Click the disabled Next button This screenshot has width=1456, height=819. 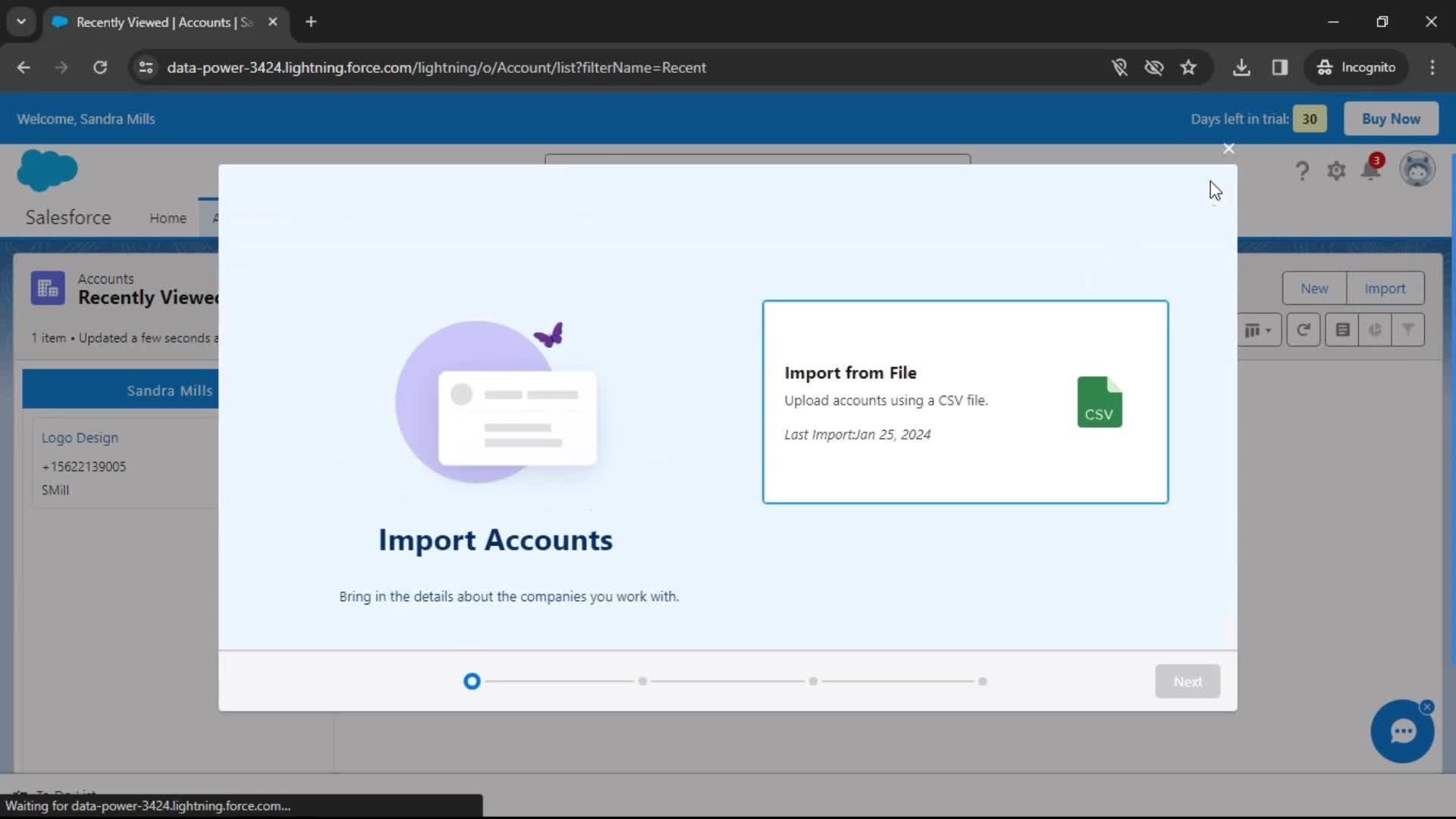(x=1188, y=681)
